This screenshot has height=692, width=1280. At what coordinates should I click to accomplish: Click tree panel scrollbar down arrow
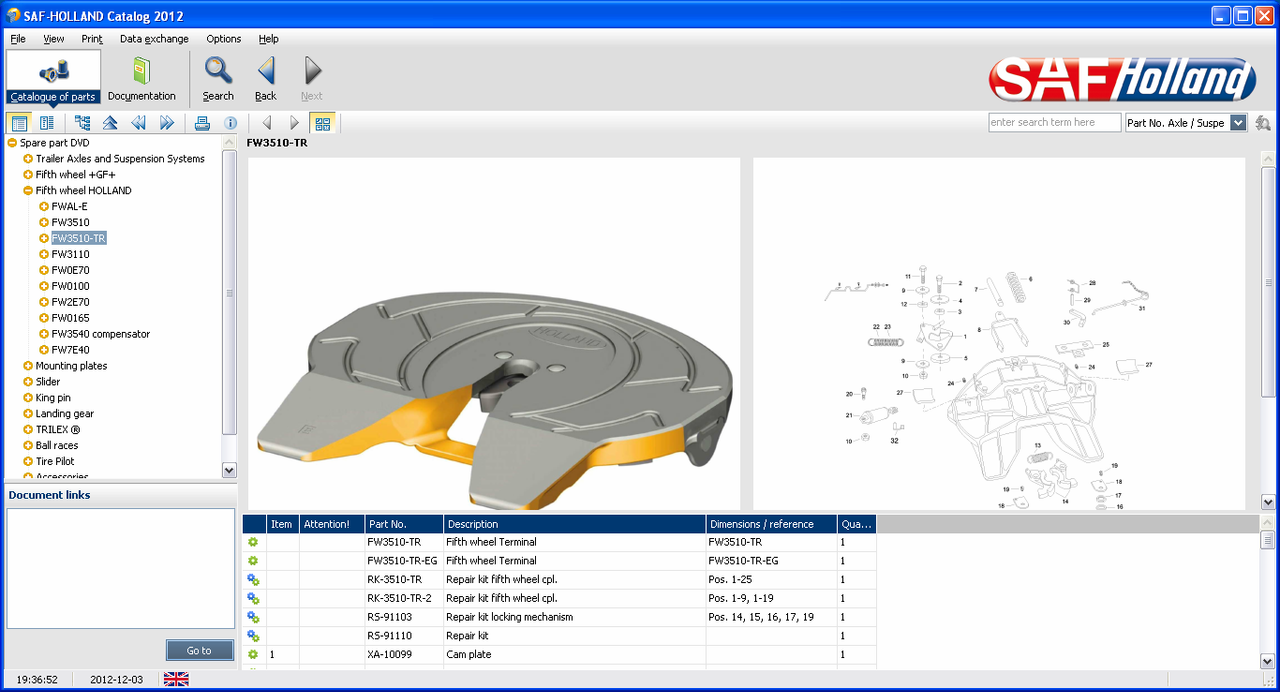point(229,470)
